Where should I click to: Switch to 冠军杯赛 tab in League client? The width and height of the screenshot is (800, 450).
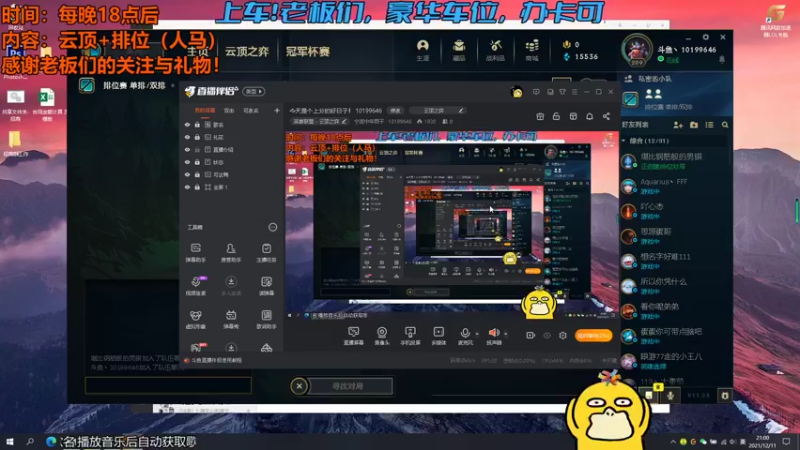pyautogui.click(x=308, y=52)
